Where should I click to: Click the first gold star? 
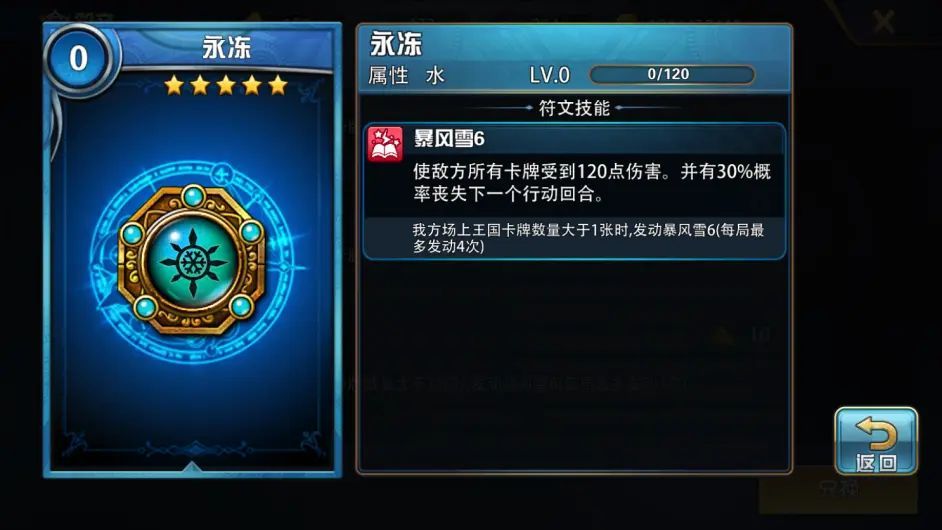(174, 85)
